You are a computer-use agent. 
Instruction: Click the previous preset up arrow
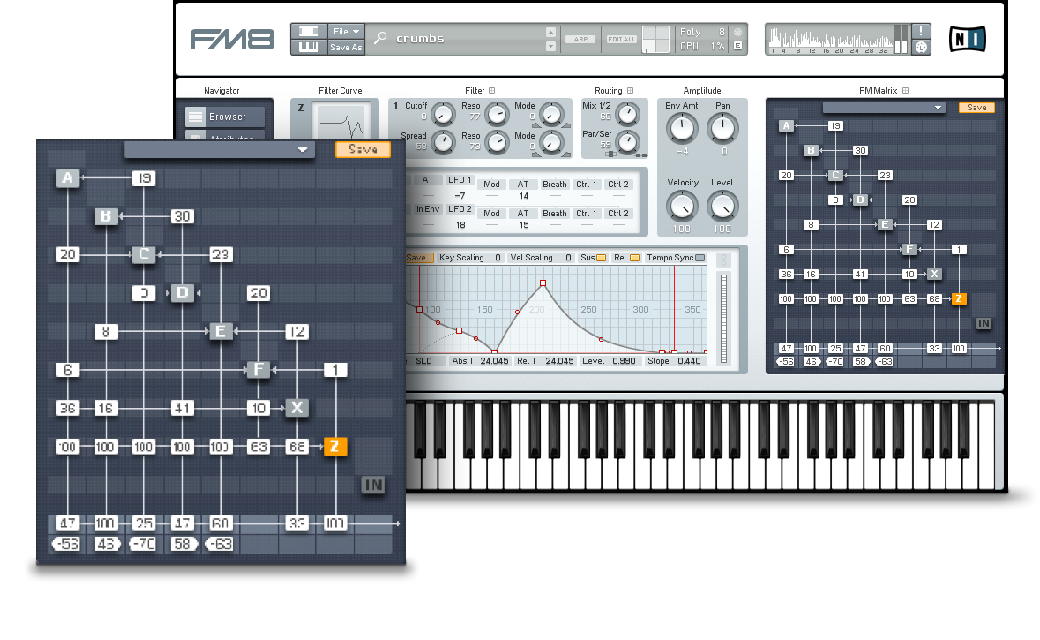[551, 32]
